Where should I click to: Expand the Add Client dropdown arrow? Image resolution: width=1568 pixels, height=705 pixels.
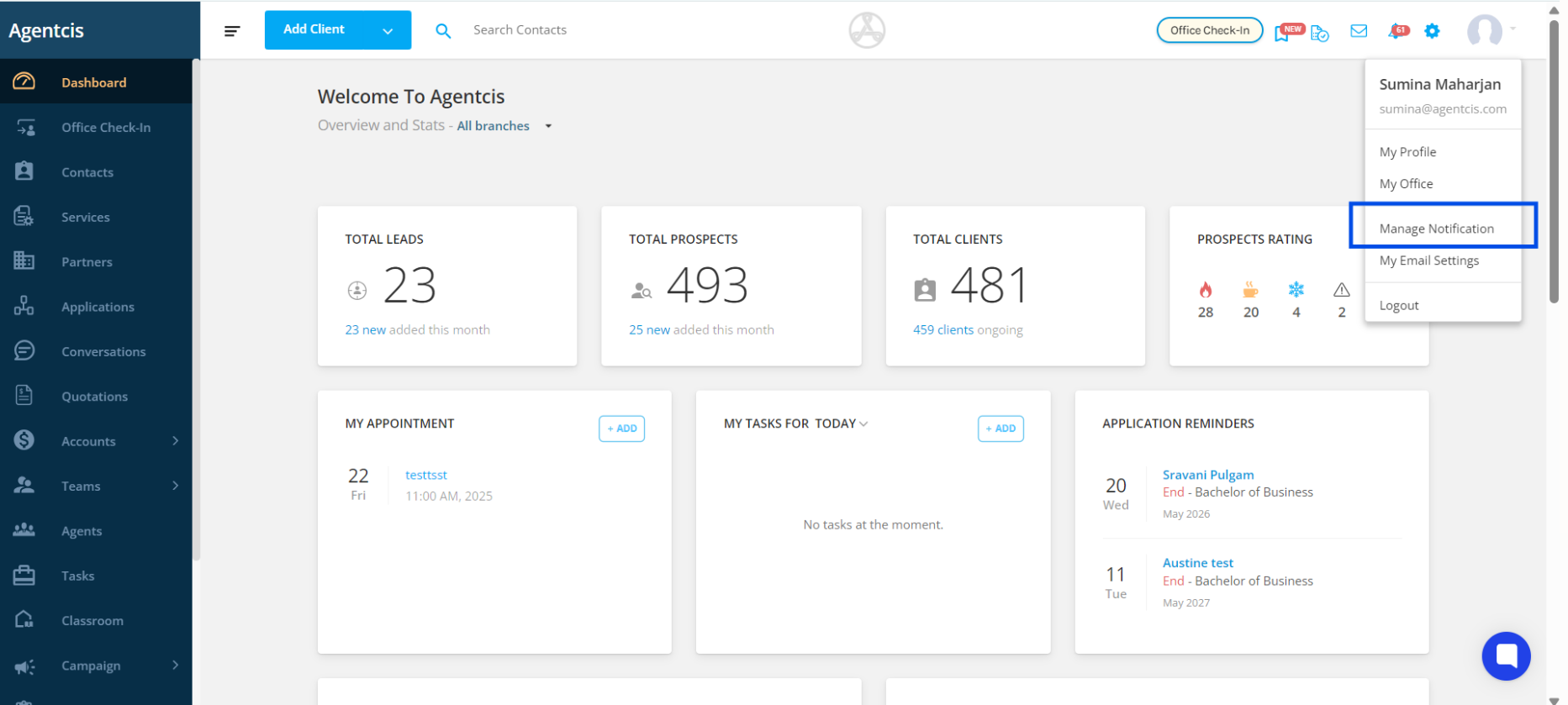click(x=388, y=31)
